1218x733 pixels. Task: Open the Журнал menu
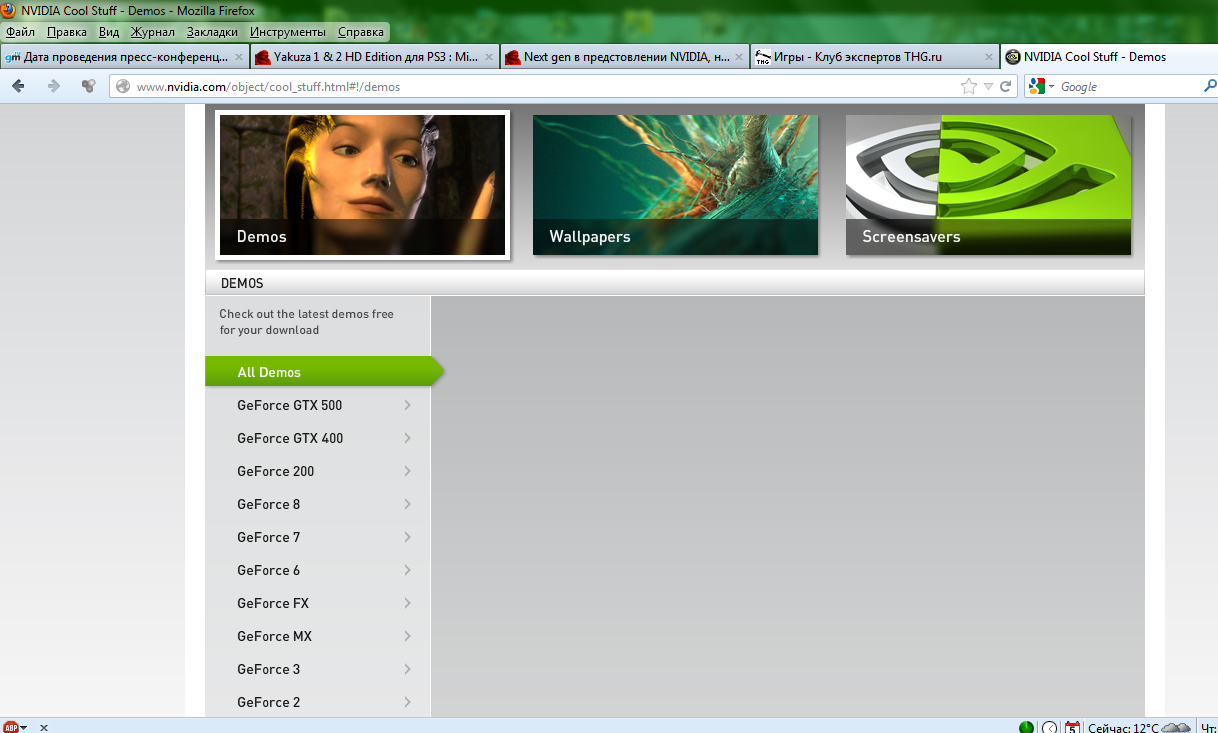point(153,32)
